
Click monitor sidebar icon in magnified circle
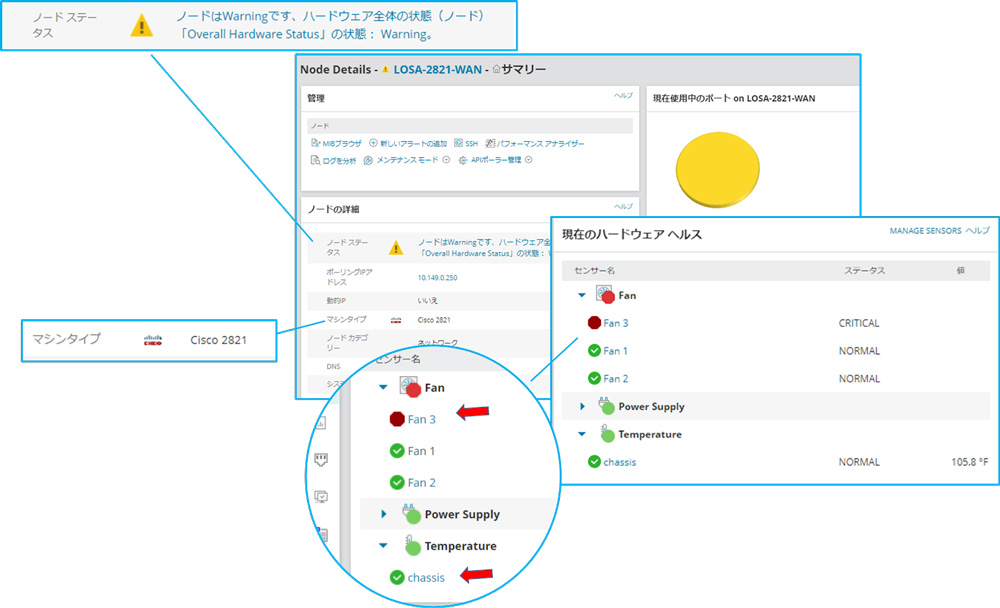[321, 496]
